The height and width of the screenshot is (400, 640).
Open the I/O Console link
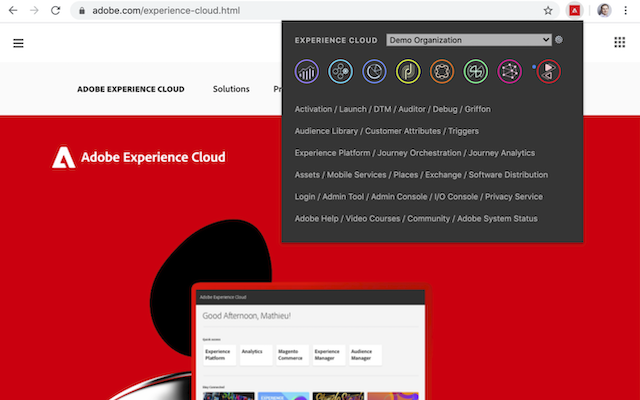coord(456,197)
